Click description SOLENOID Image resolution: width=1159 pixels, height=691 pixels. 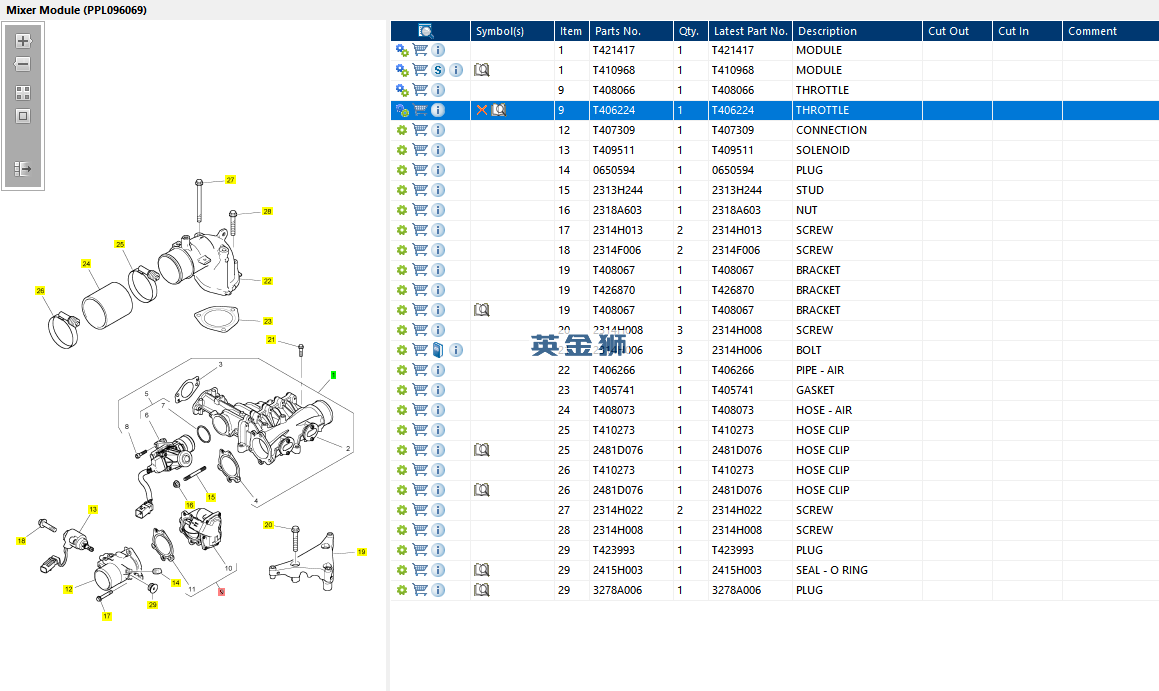pyautogui.click(x=823, y=150)
